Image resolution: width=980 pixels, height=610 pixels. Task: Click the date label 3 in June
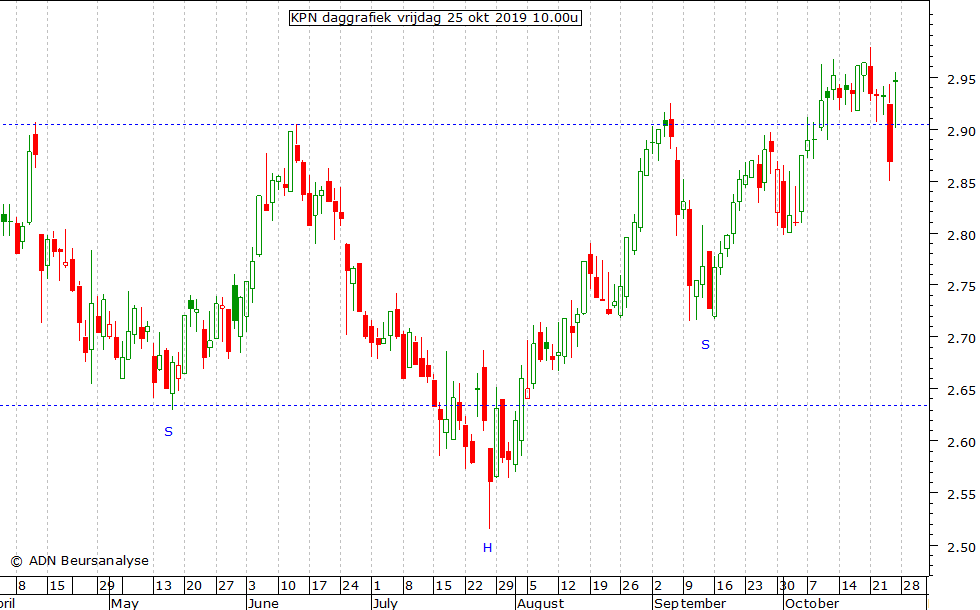pyautogui.click(x=252, y=586)
